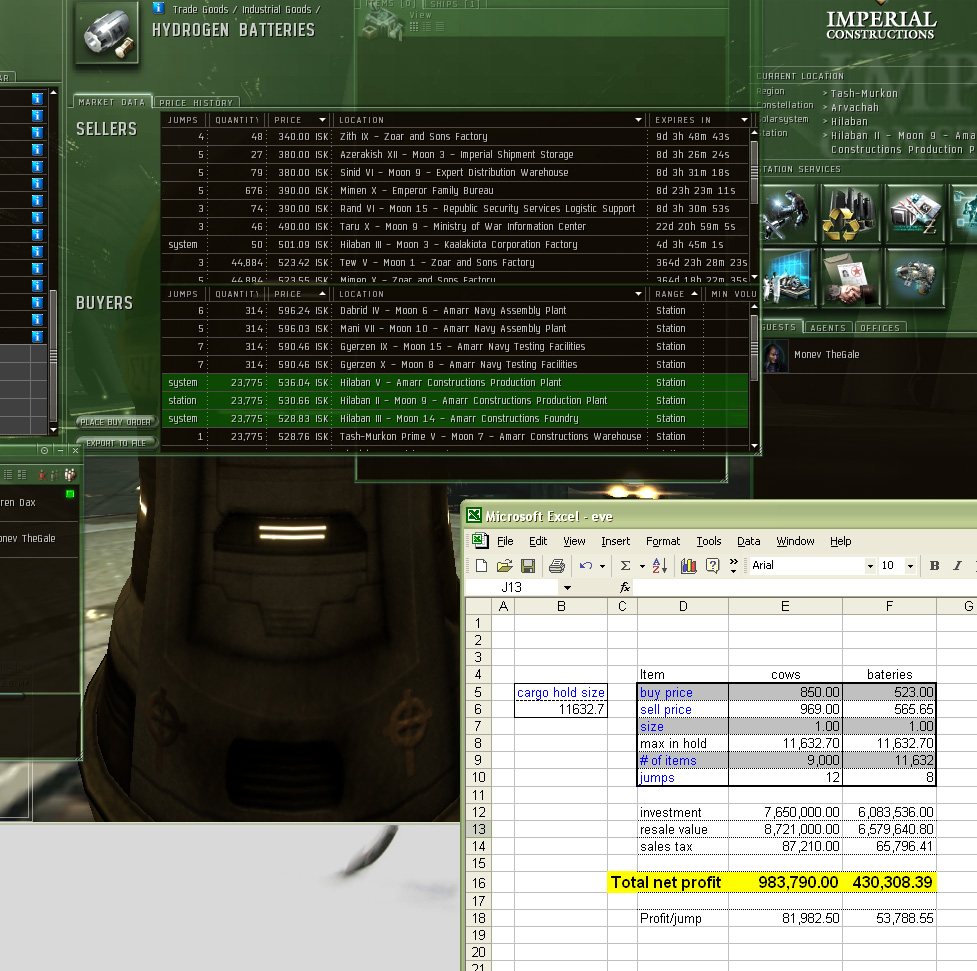Switch to Agents tab
The height and width of the screenshot is (971, 977).
tap(827, 328)
